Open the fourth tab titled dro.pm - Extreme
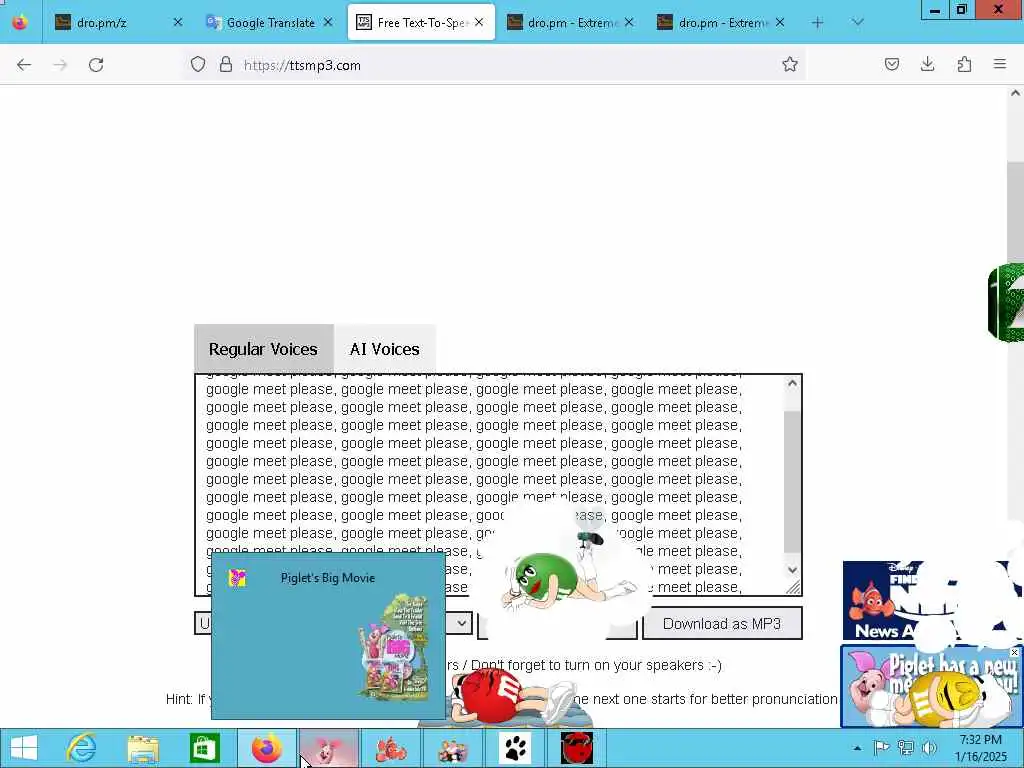This screenshot has height=768, width=1024. point(571,23)
